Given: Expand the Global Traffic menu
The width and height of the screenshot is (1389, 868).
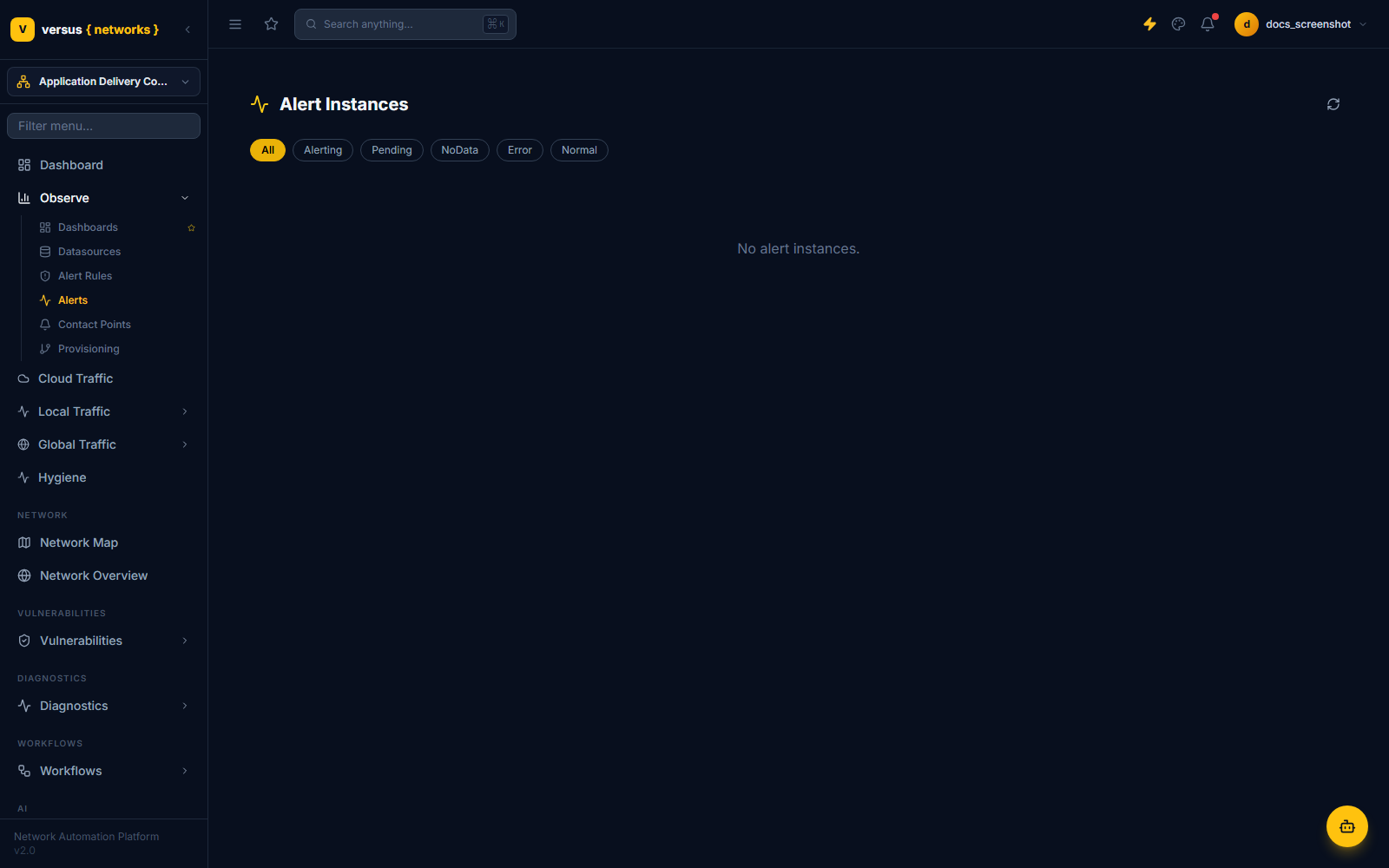Looking at the screenshot, I should point(103,444).
